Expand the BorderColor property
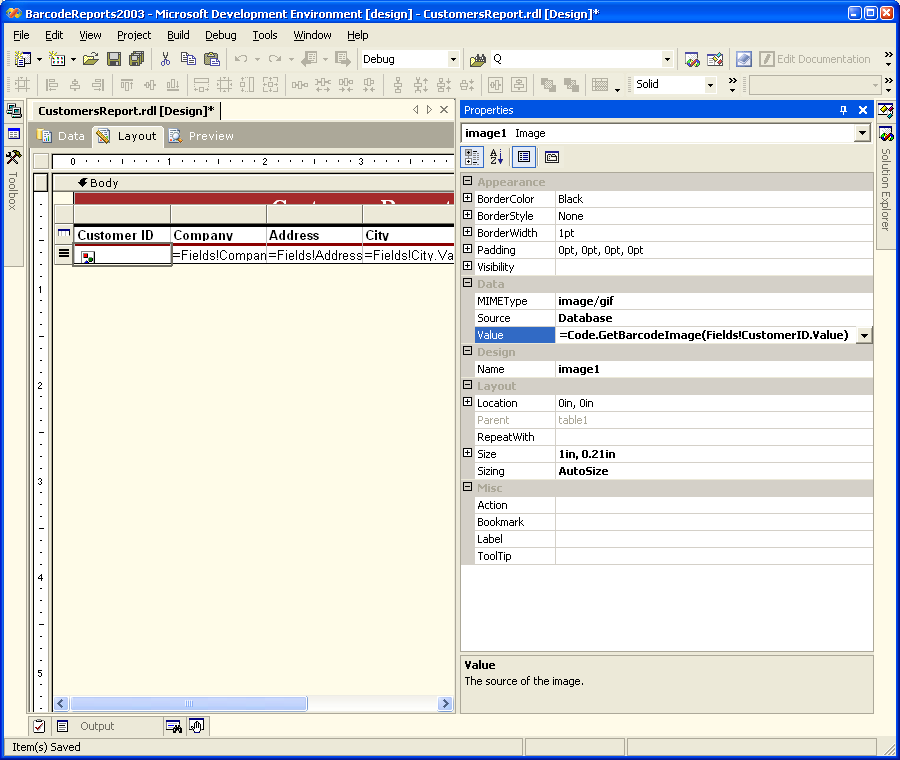Image resolution: width=900 pixels, height=760 pixels. coord(467,199)
